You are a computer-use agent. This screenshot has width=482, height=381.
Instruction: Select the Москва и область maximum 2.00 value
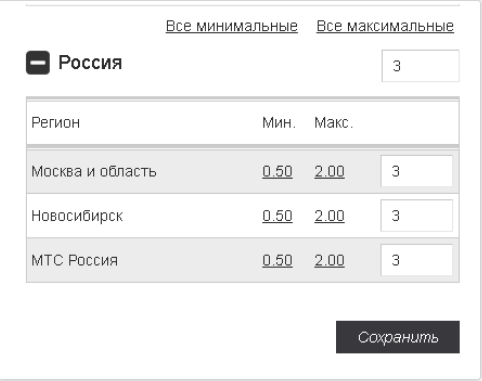(x=329, y=171)
